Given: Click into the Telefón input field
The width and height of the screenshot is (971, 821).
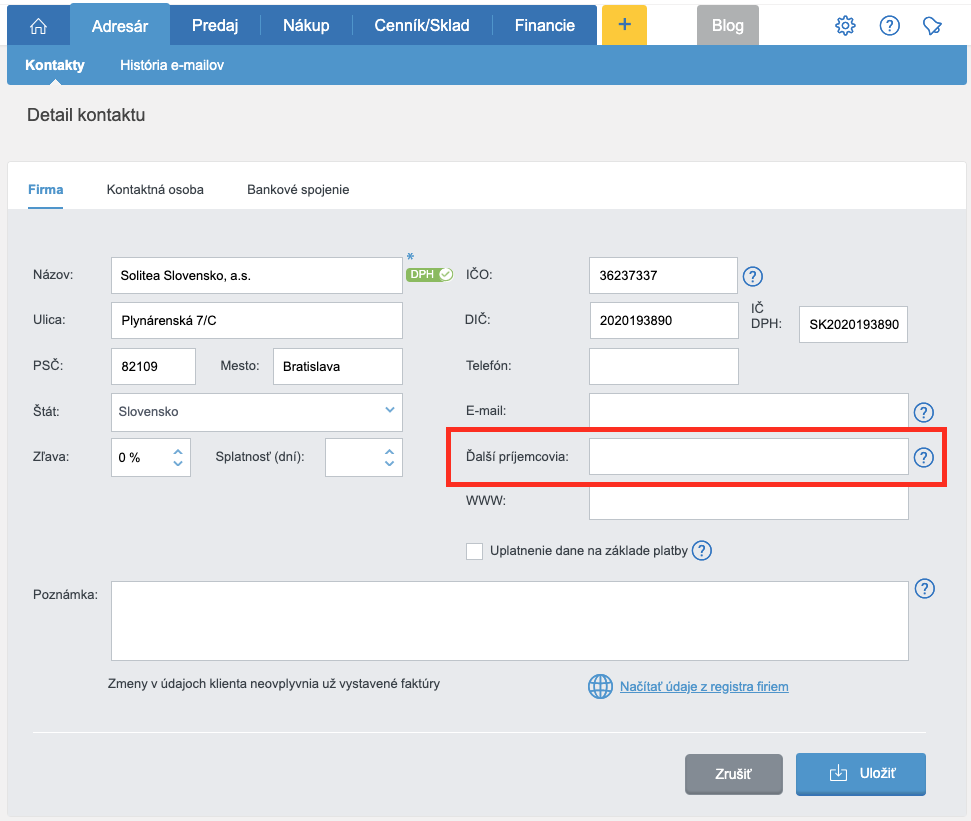Looking at the screenshot, I should [x=664, y=366].
